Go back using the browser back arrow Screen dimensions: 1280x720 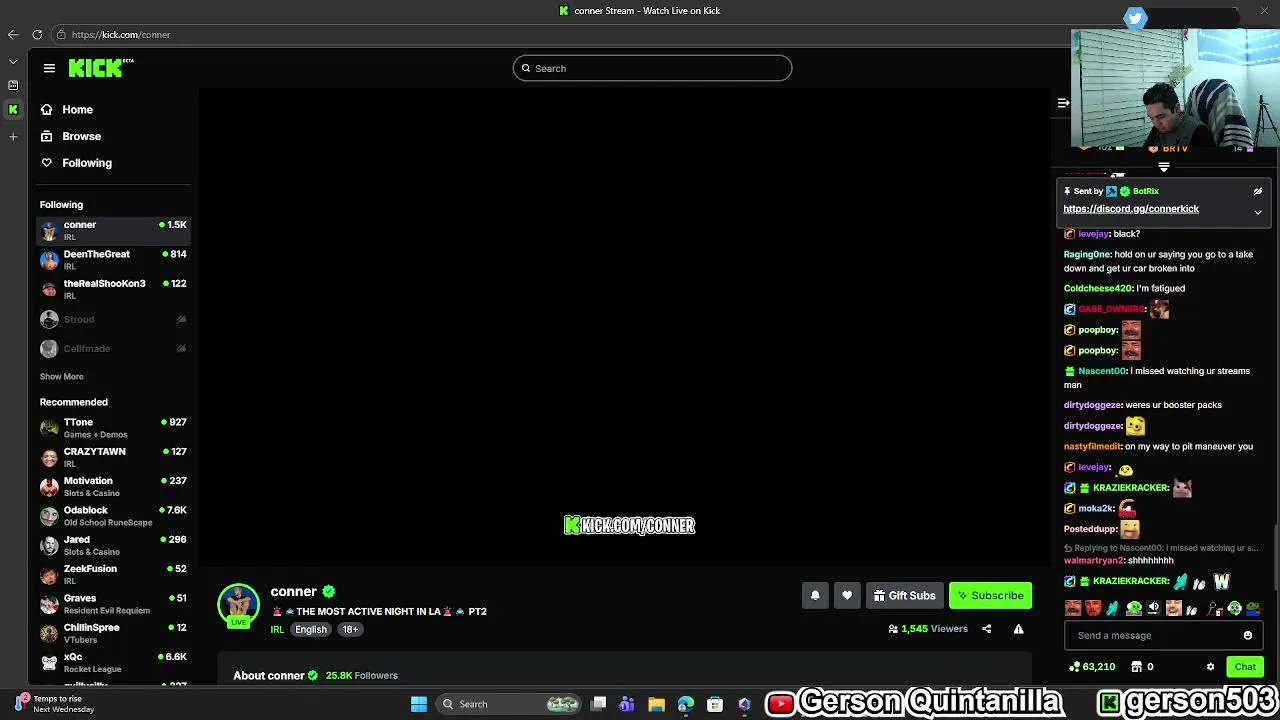pos(13,35)
